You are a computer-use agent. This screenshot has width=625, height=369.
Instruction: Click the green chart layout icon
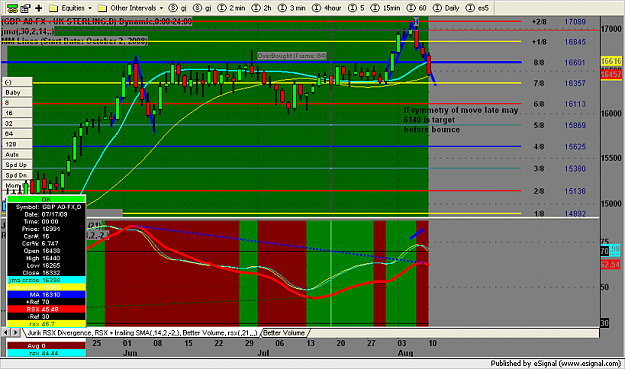tap(12, 8)
